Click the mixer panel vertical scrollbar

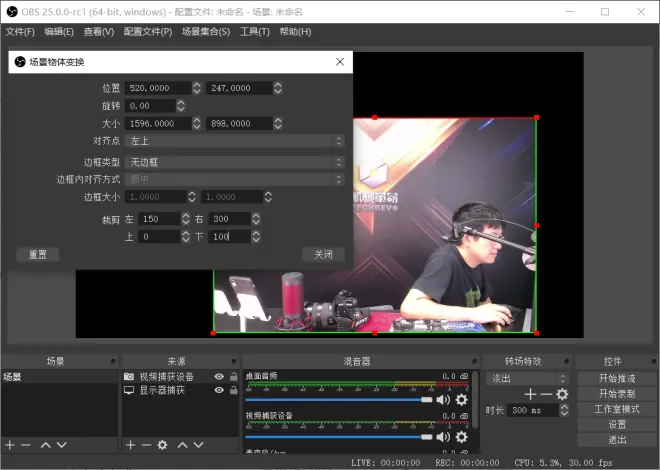[475, 400]
